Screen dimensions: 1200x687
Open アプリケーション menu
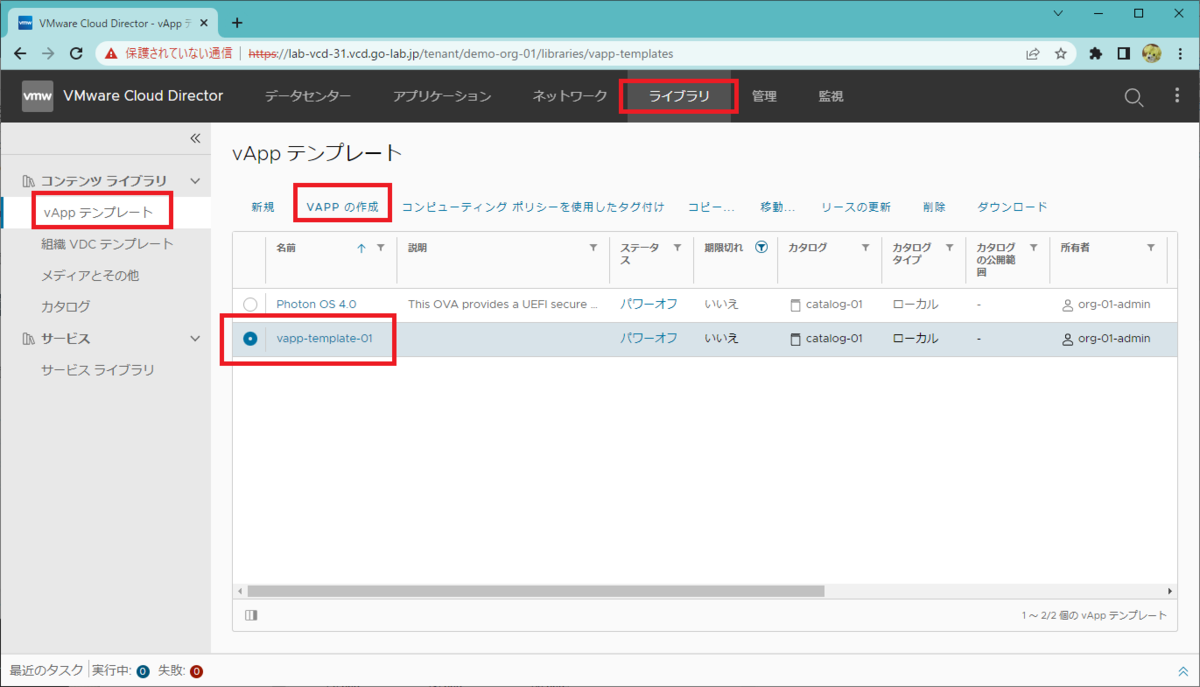tap(442, 96)
